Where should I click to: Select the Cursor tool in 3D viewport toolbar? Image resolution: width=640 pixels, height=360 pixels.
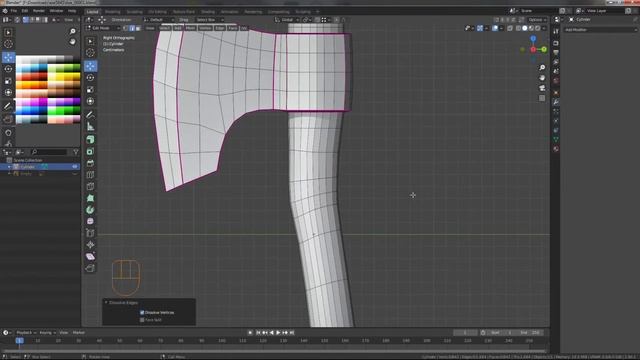(90, 53)
